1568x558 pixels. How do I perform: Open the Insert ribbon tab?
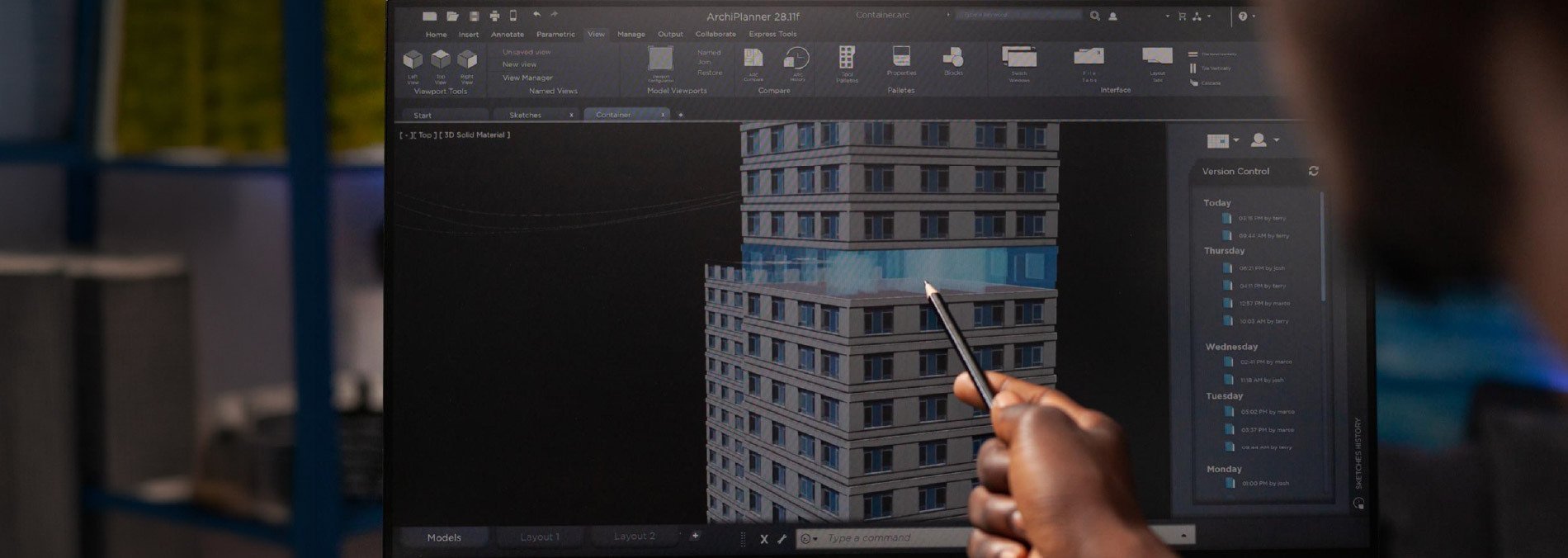click(469, 34)
